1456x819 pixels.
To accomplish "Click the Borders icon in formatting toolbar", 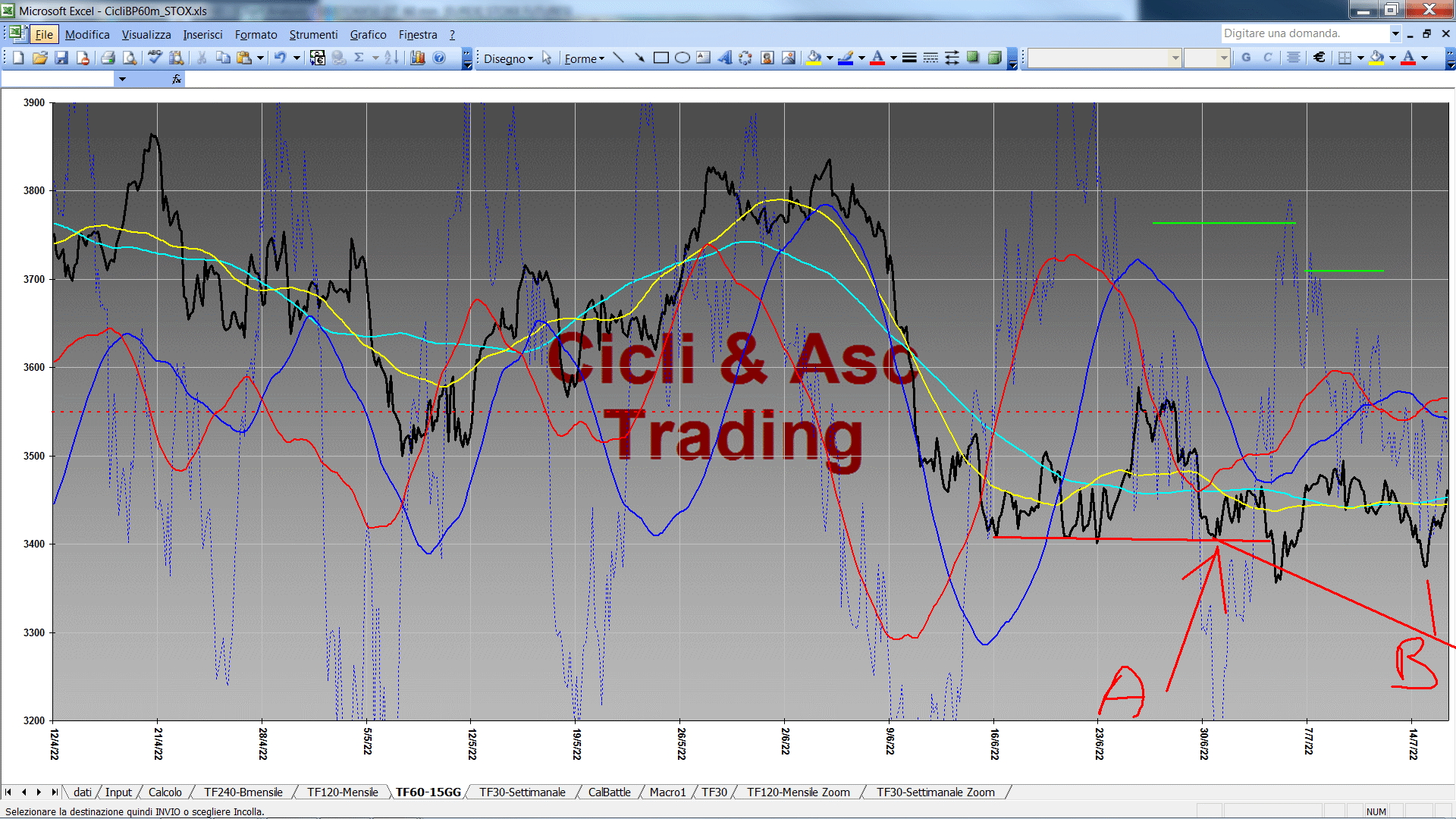I will (1345, 58).
